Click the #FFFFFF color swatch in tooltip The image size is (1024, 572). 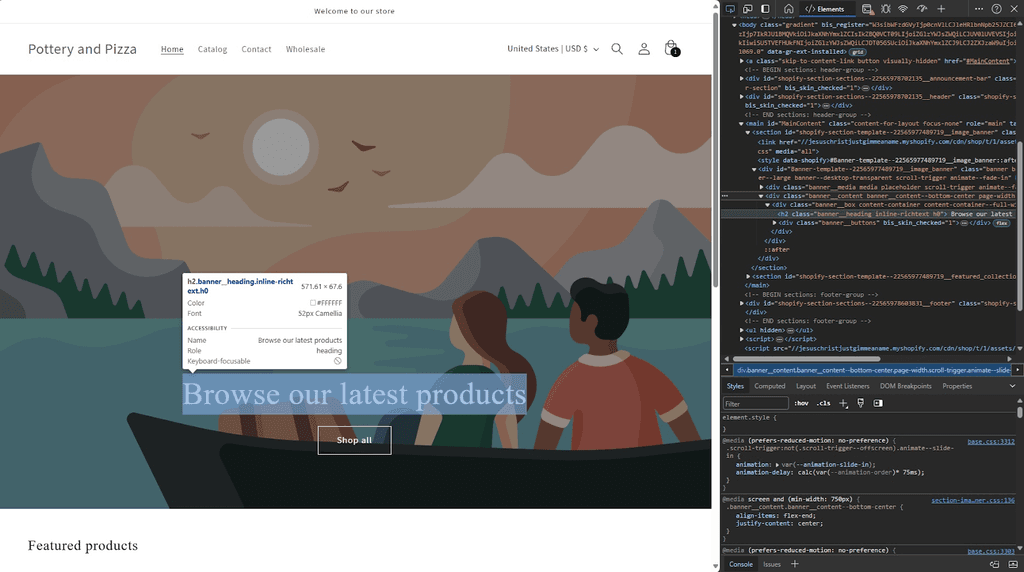point(313,303)
